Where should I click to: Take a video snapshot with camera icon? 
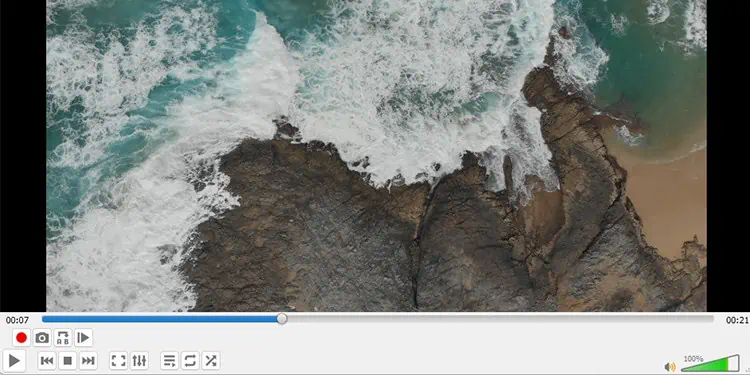pos(42,338)
